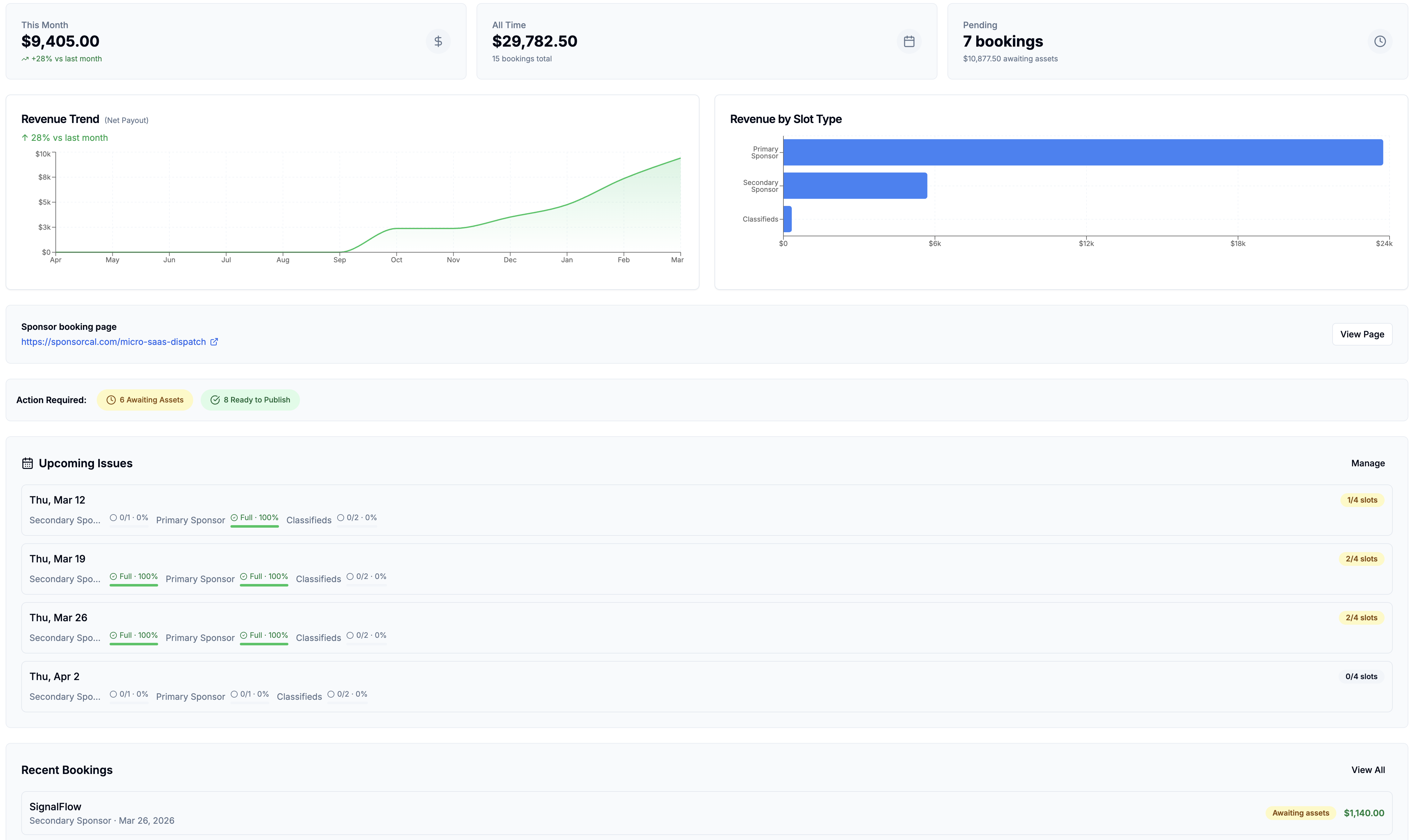Click the green up arrow by 28% vs last month
The image size is (1414, 840).
click(x=25, y=137)
